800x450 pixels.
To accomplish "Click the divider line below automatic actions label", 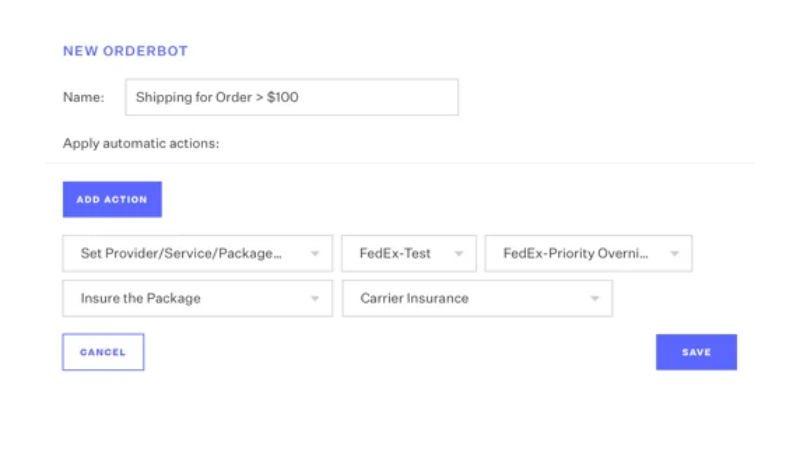I will coord(400,163).
